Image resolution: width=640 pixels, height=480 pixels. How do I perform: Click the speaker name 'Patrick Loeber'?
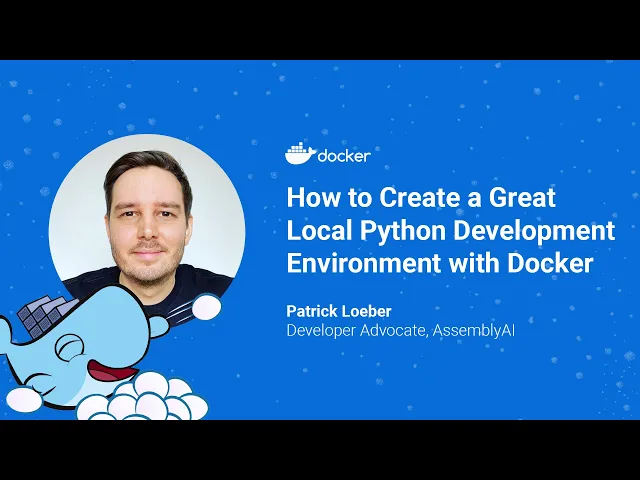click(x=339, y=311)
